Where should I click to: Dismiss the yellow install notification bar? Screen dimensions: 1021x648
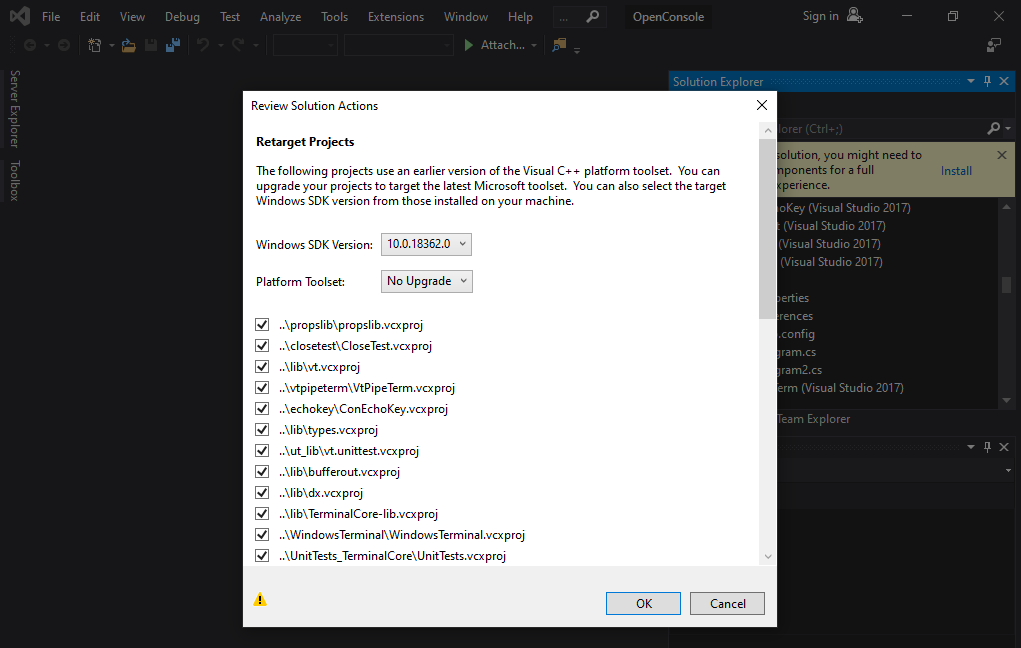point(1002,155)
